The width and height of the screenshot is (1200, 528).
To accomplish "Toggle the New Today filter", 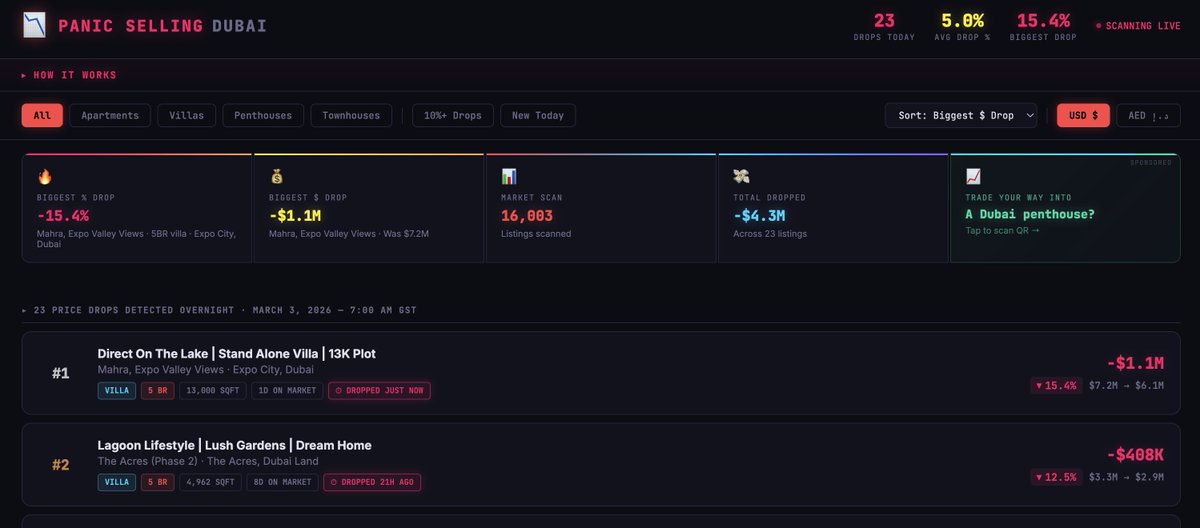I will click(538, 115).
